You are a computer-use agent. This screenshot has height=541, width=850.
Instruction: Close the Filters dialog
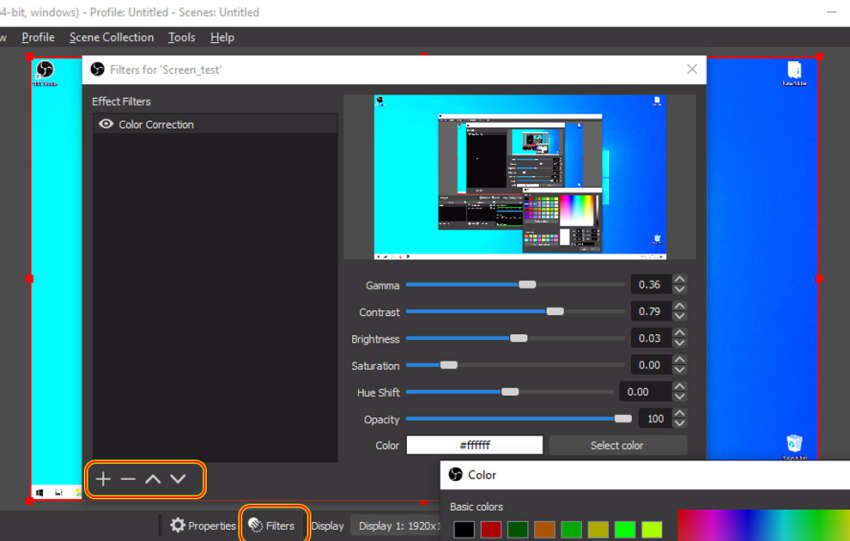pos(692,69)
